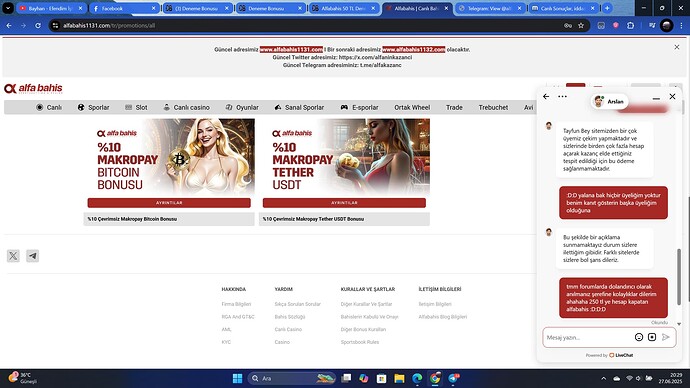Screen dimensions: 690x388
Task: Open the browser extensions puzzle icon
Action: point(630,26)
